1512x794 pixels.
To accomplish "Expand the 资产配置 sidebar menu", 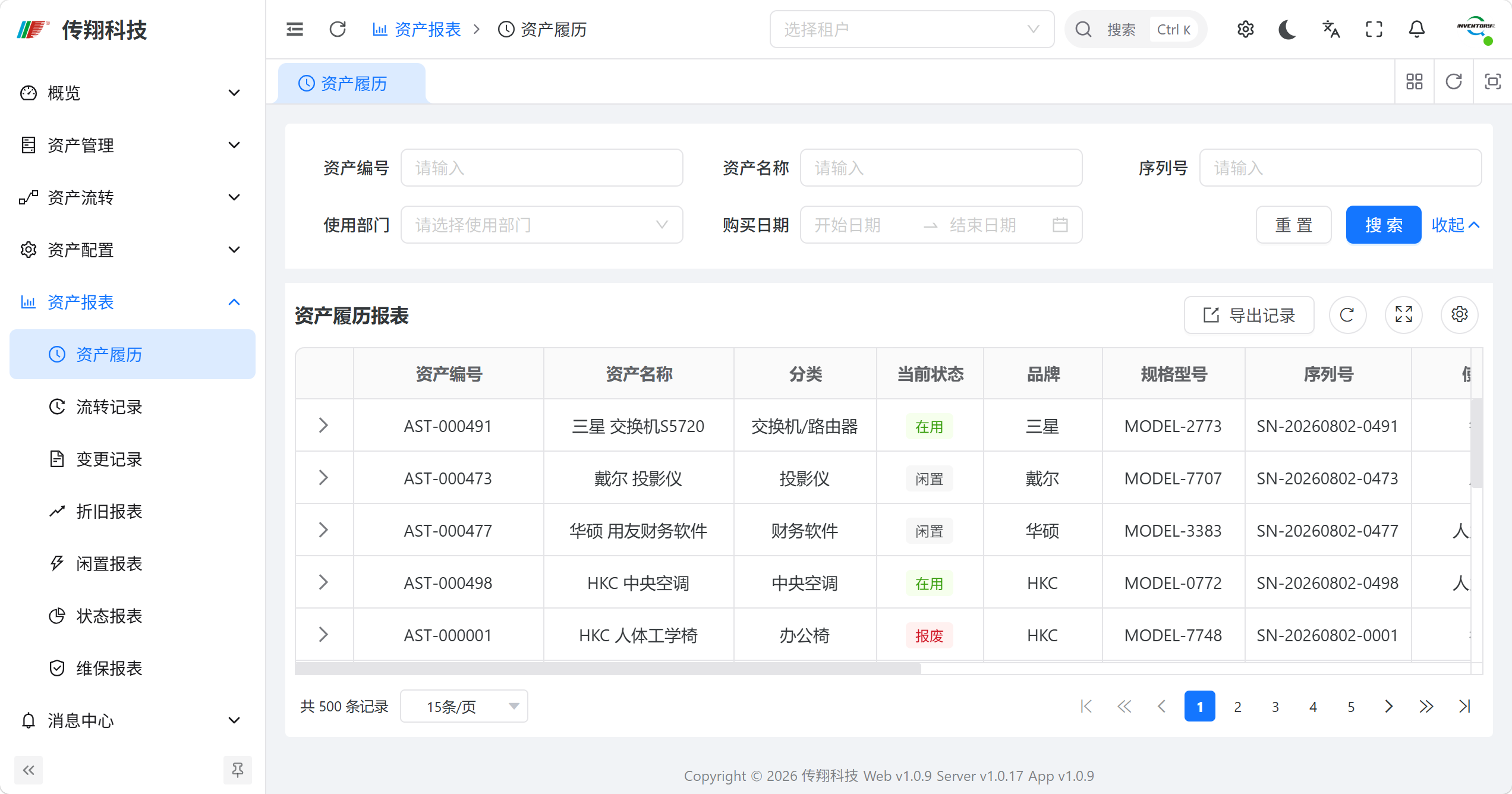I will [x=132, y=250].
